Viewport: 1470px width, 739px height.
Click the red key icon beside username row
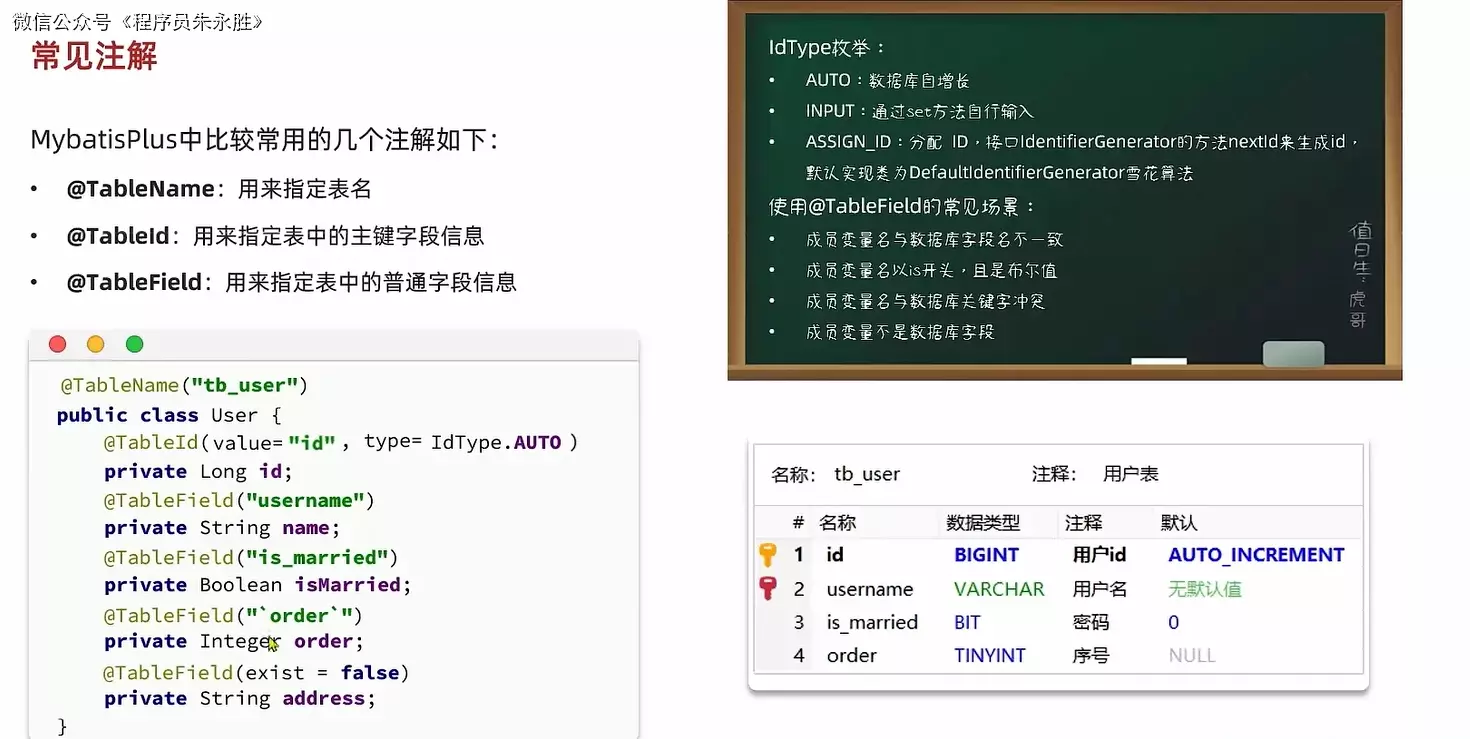coord(768,589)
